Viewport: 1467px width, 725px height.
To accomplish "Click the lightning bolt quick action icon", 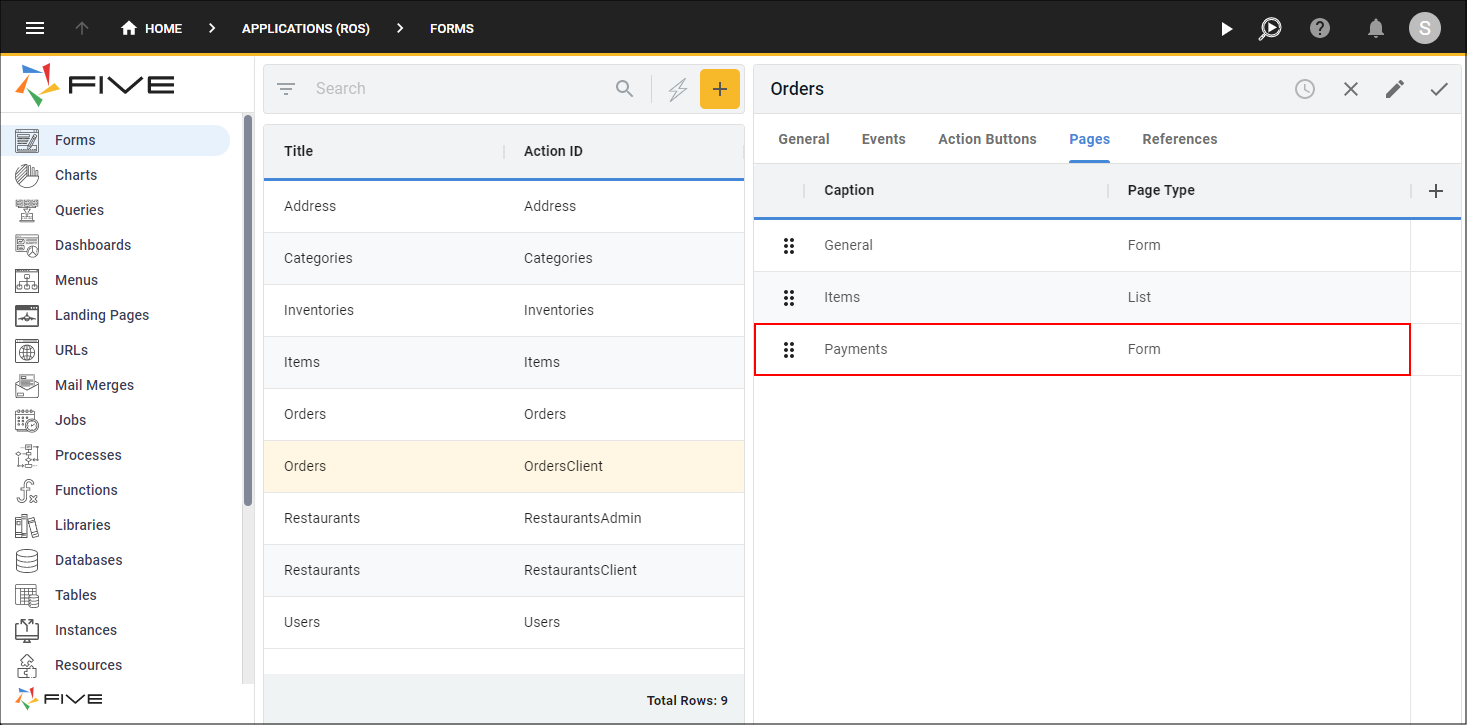I will point(678,89).
